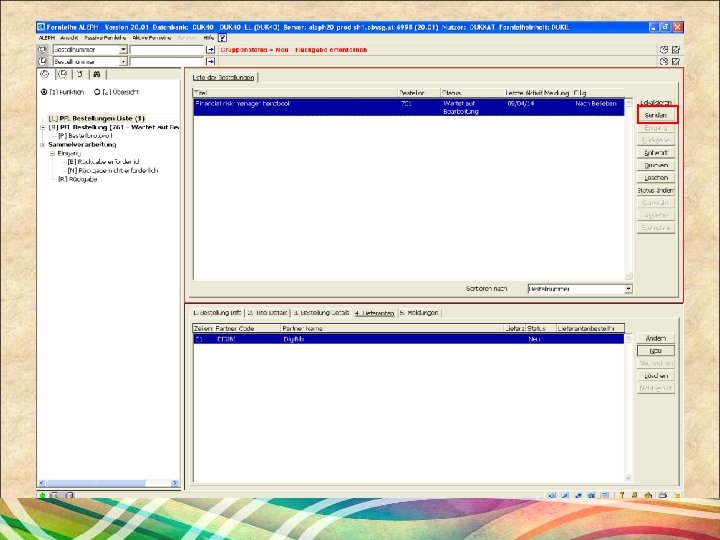Open the first tab icon of the left pane

(x=45, y=74)
